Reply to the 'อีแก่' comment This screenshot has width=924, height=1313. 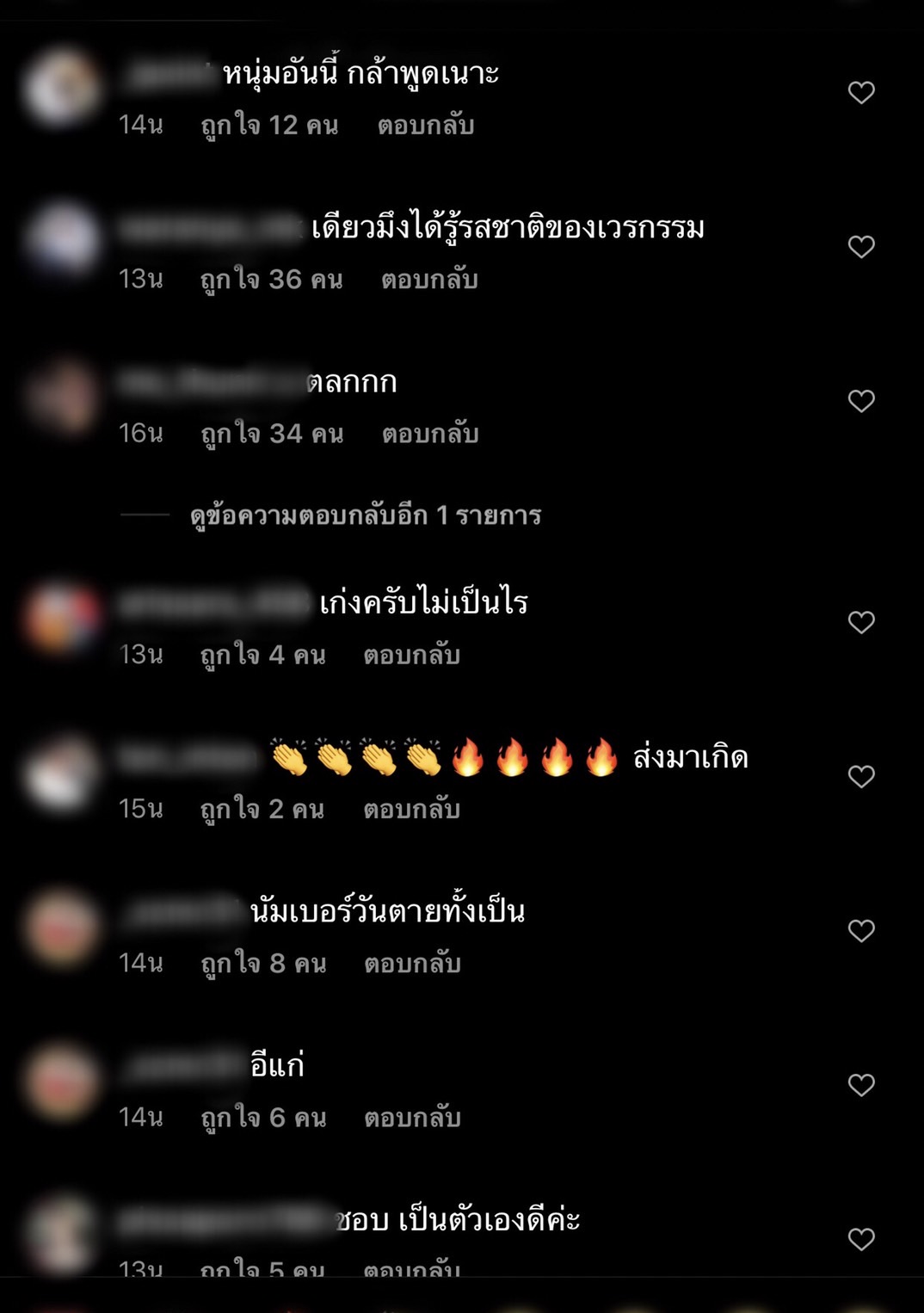412,1118
